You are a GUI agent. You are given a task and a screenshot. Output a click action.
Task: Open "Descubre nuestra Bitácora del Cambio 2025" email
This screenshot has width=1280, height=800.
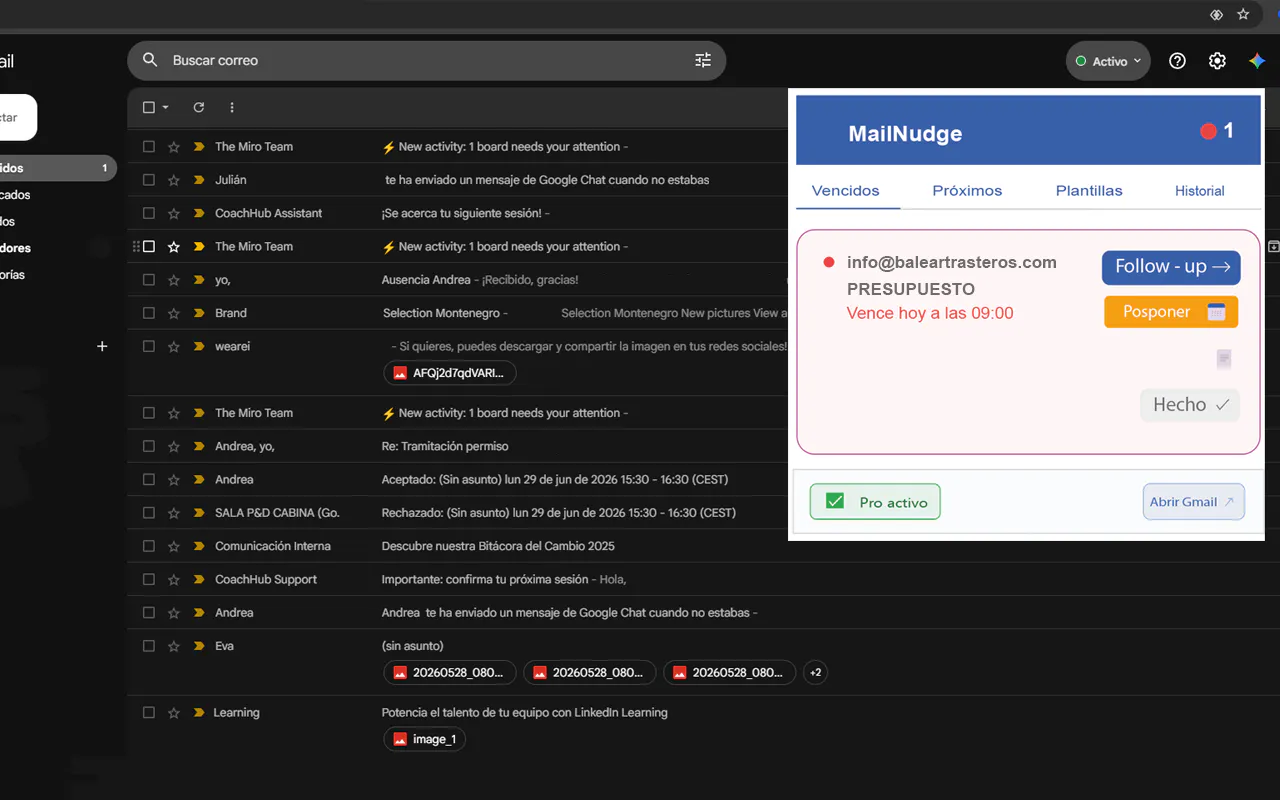point(498,546)
